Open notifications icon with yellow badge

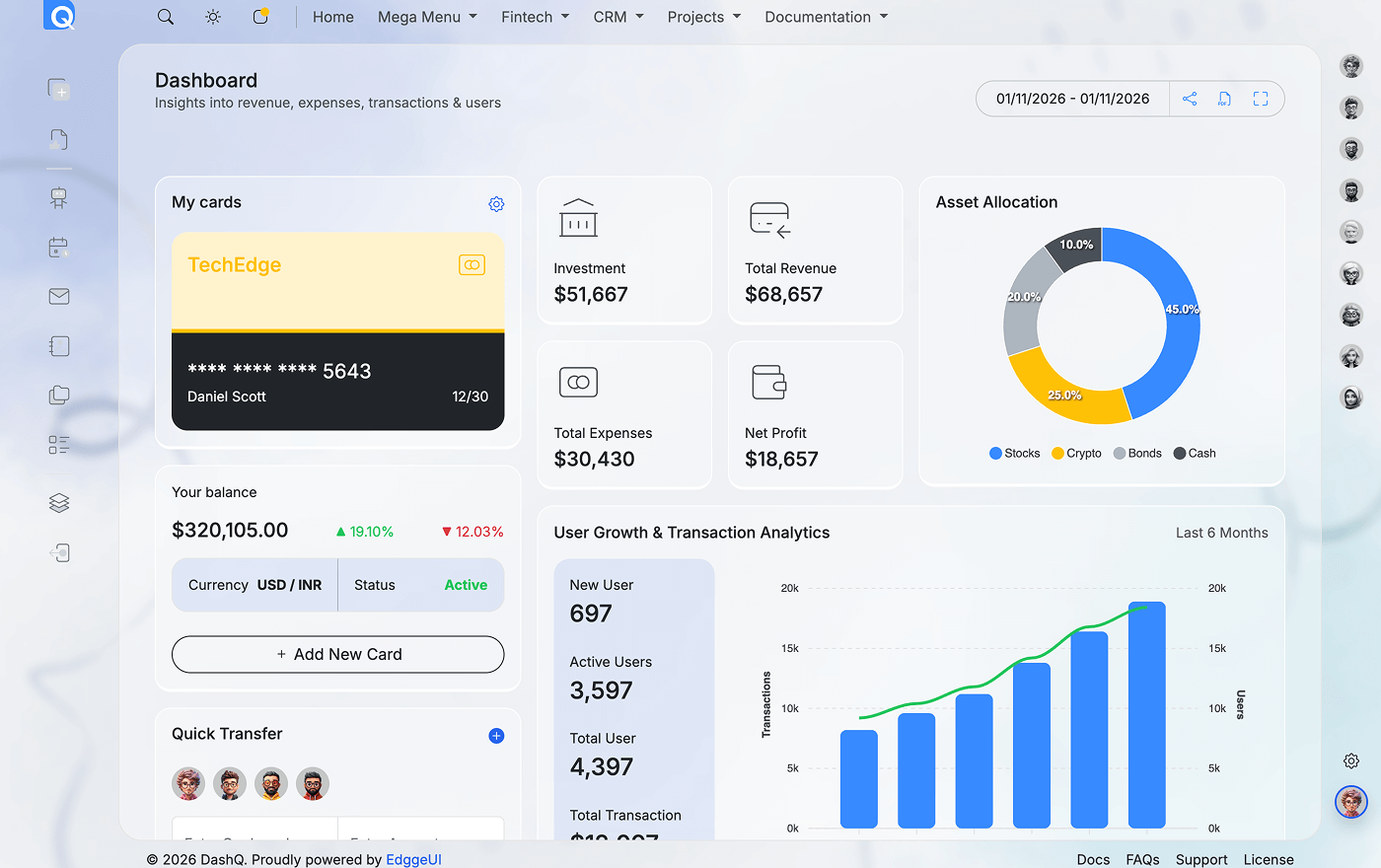[259, 16]
